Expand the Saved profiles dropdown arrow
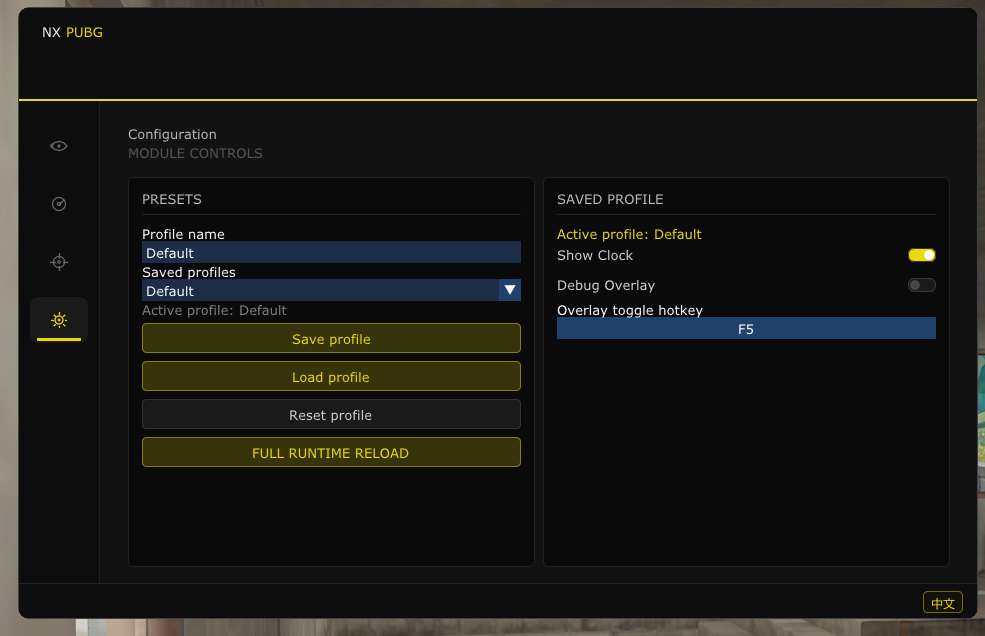Viewport: 985px width, 636px height. (509, 290)
